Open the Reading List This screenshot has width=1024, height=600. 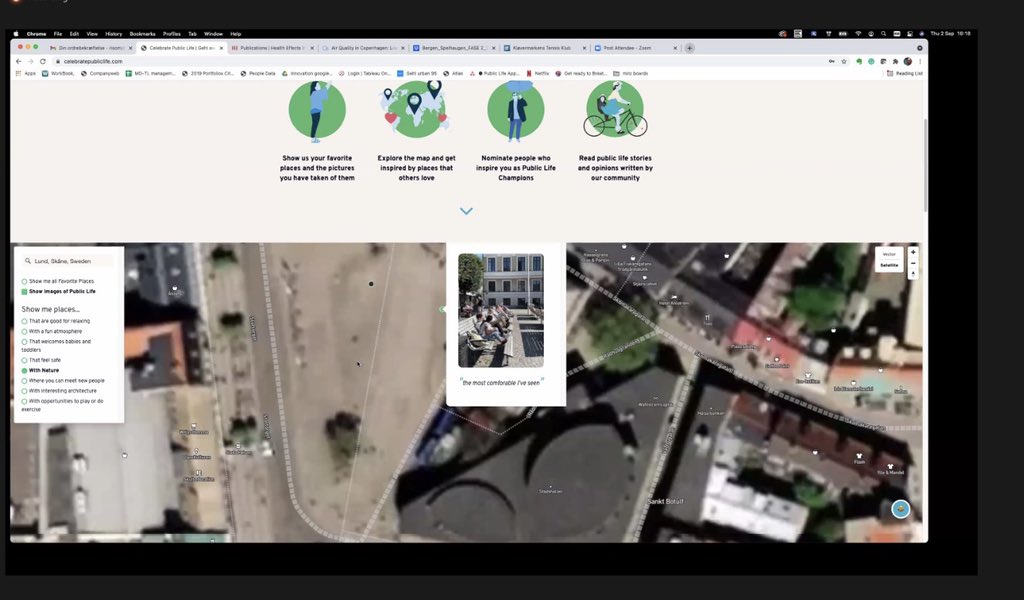[904, 73]
